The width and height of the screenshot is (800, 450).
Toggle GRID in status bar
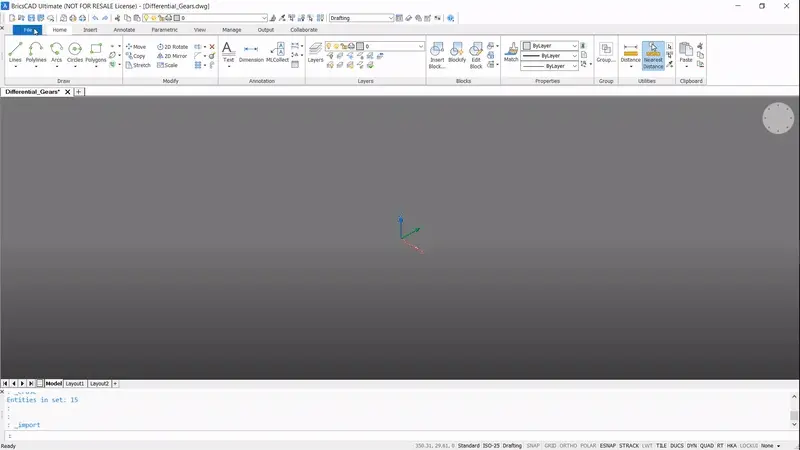click(x=550, y=445)
